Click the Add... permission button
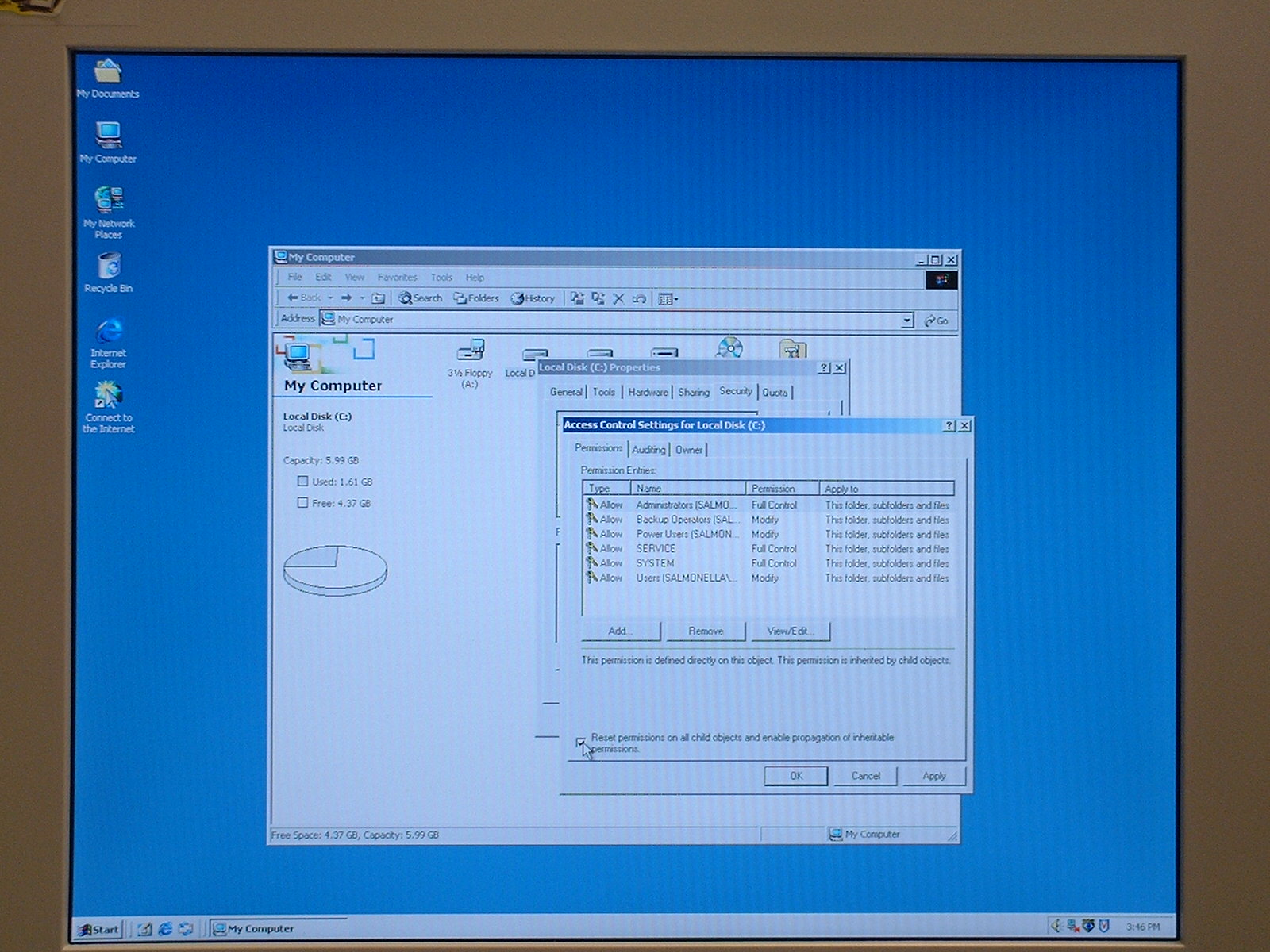1270x952 pixels. tap(620, 631)
